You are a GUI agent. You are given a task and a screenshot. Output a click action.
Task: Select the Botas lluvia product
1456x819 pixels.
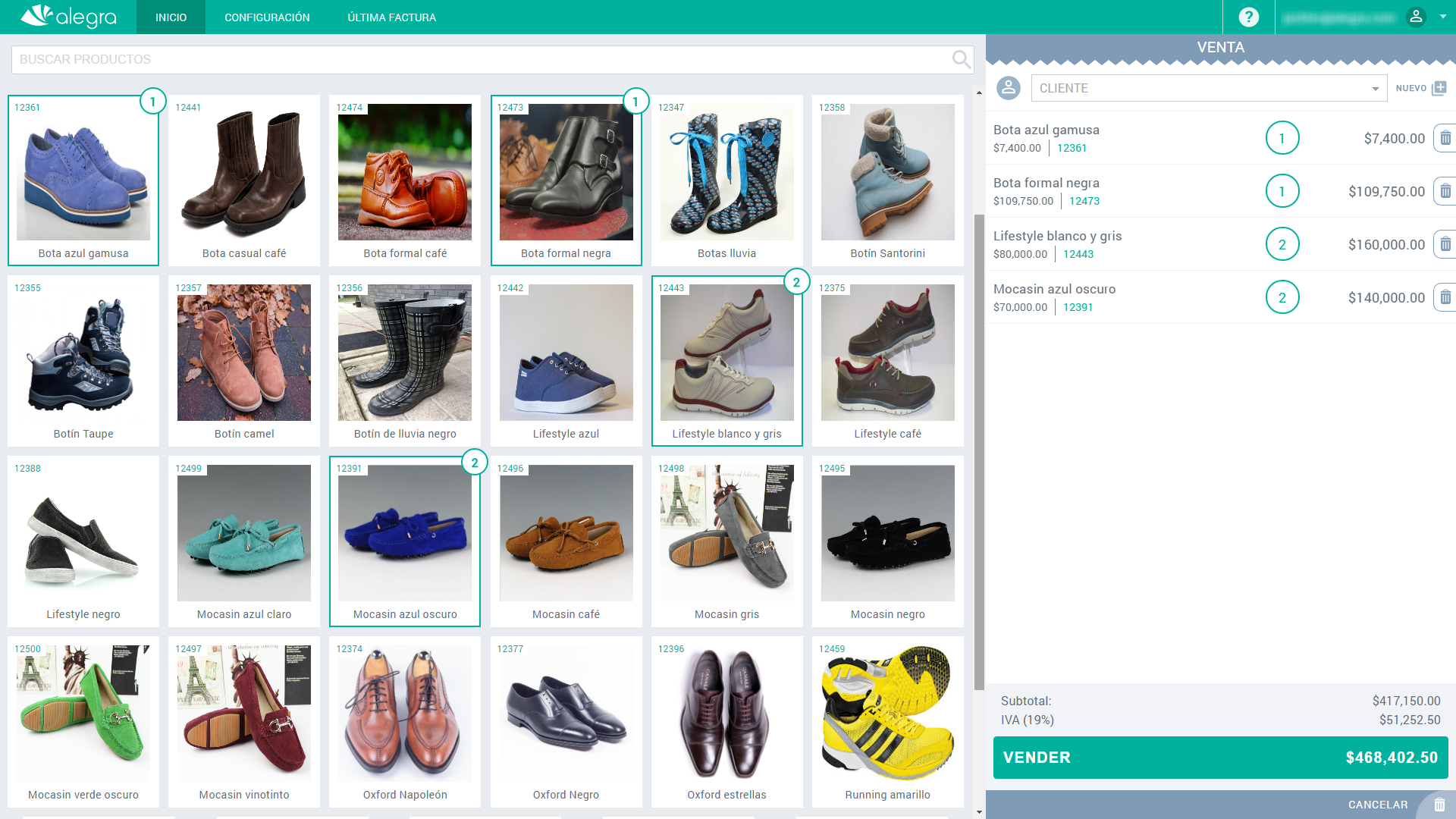[726, 180]
